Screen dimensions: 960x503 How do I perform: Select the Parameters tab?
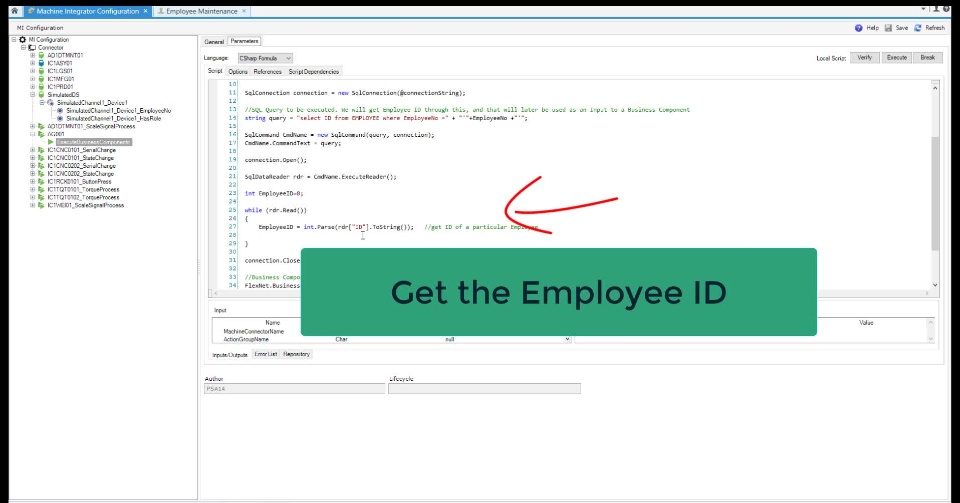tap(244, 41)
